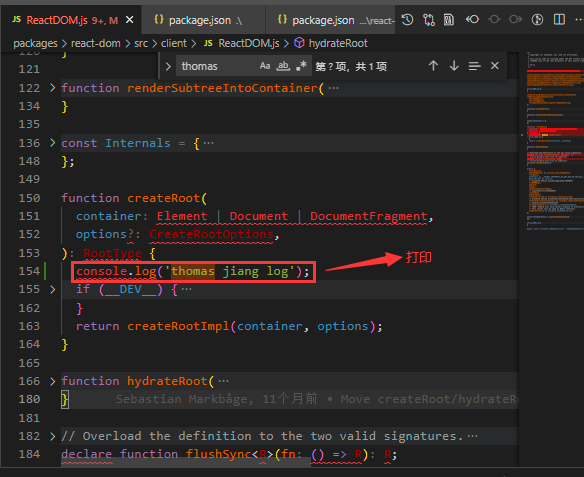Click the cube symbol icon beside hydrateRoot
Image resolution: width=584 pixels, height=477 pixels.
coord(299,43)
